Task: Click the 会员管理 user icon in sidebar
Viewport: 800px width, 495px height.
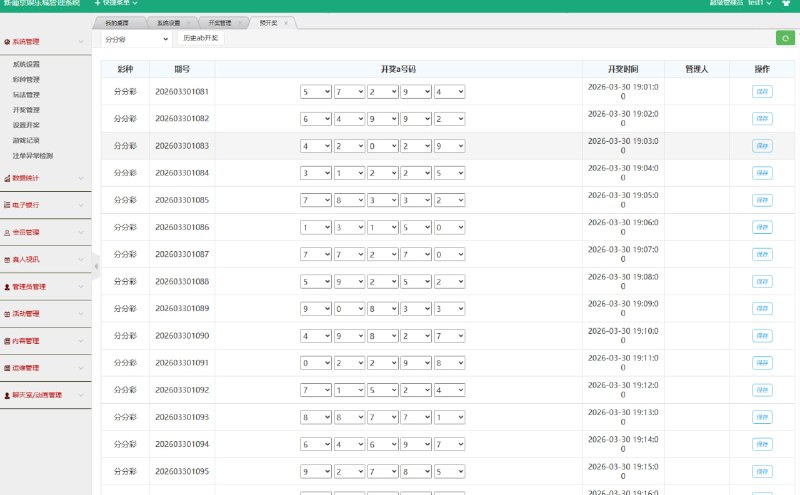Action: pos(7,232)
